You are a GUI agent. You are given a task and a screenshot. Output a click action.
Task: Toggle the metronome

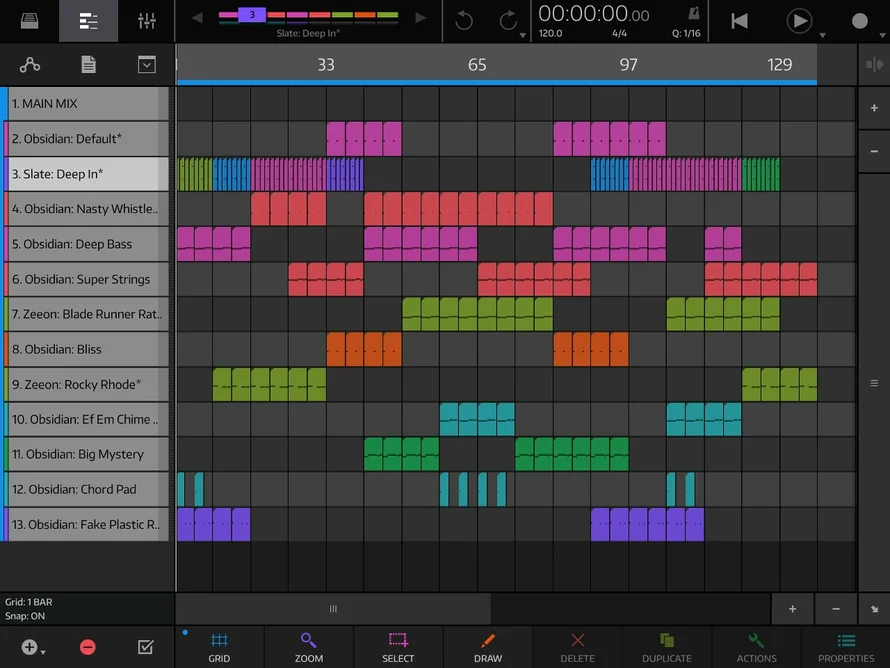pos(694,14)
